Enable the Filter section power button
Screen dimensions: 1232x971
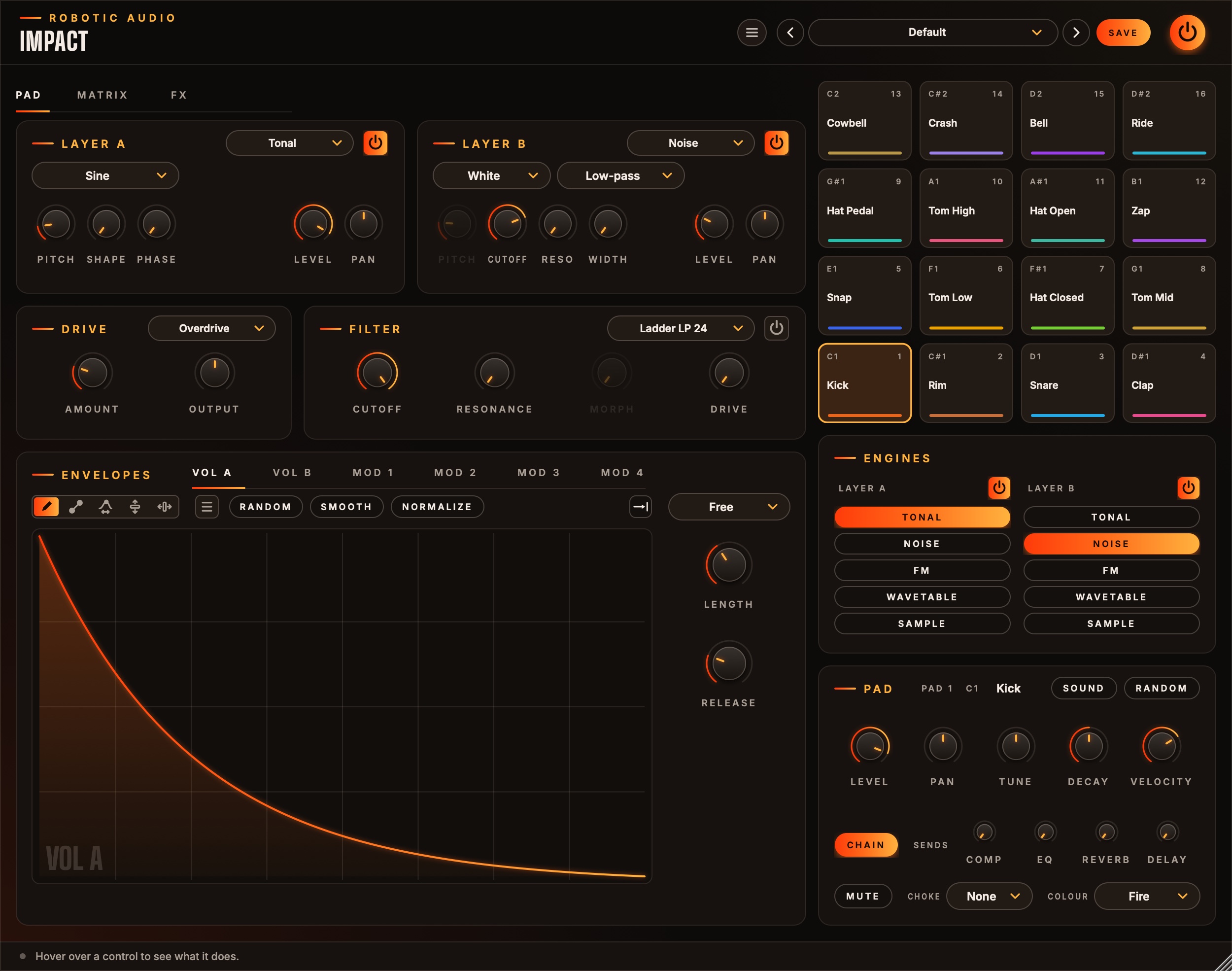[776, 328]
